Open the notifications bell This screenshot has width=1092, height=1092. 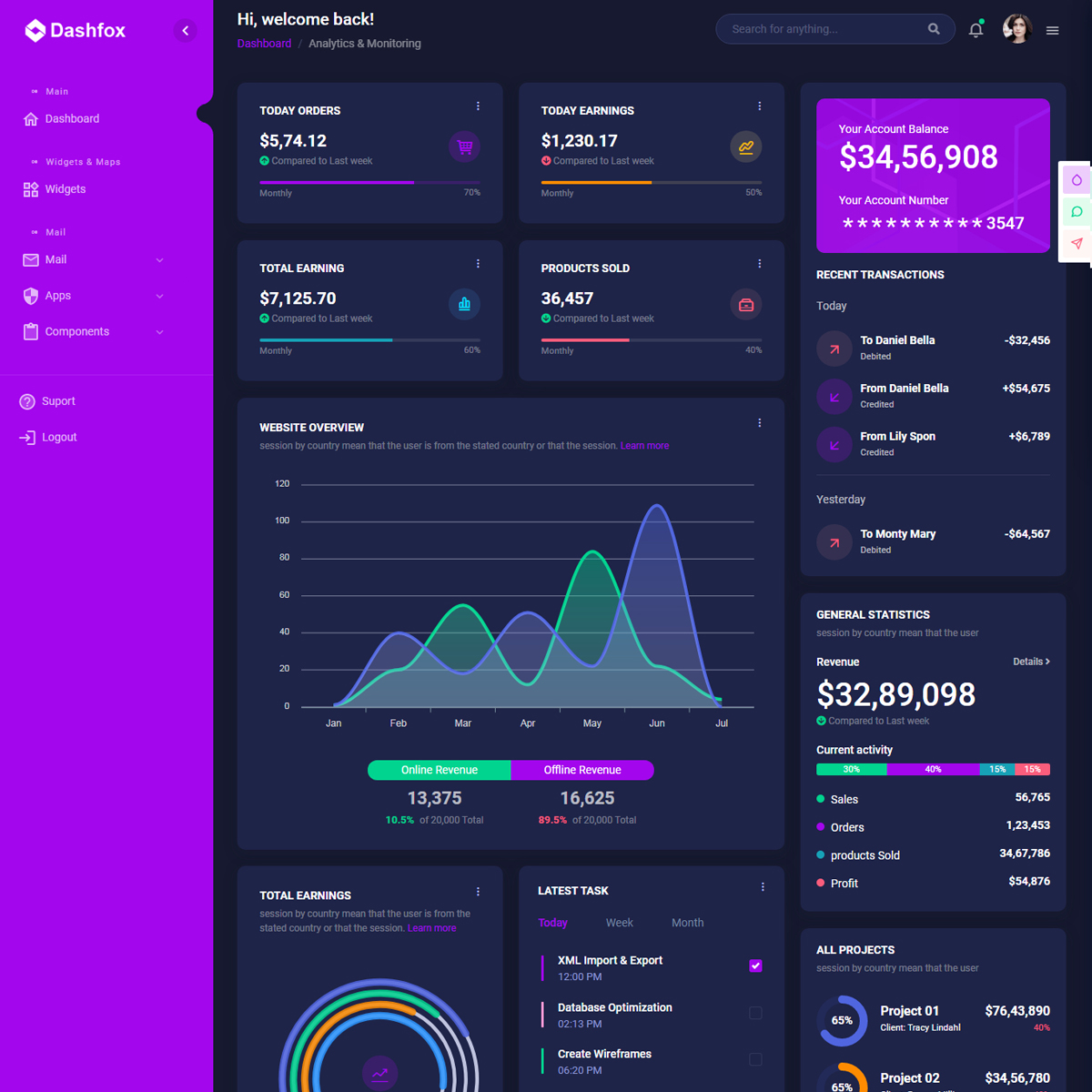pyautogui.click(x=976, y=29)
